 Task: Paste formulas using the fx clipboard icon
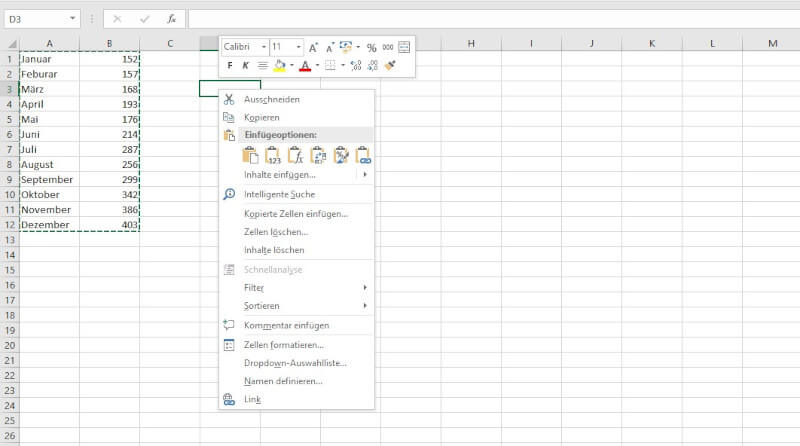coord(295,155)
